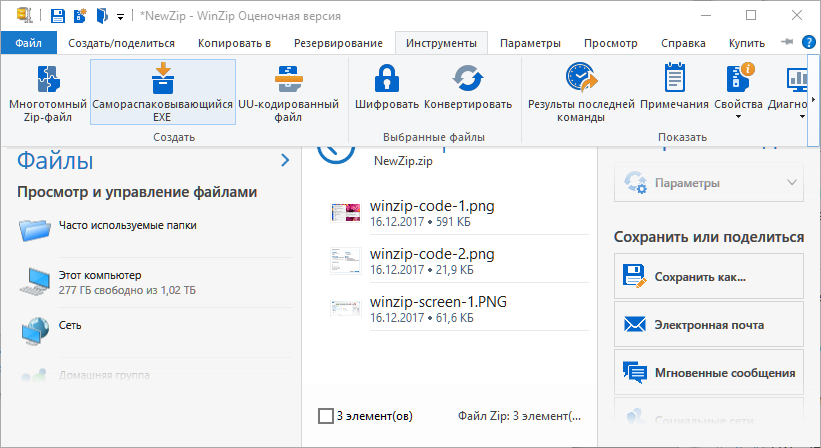Click the Convert icon (Конвертировать)

click(x=468, y=79)
